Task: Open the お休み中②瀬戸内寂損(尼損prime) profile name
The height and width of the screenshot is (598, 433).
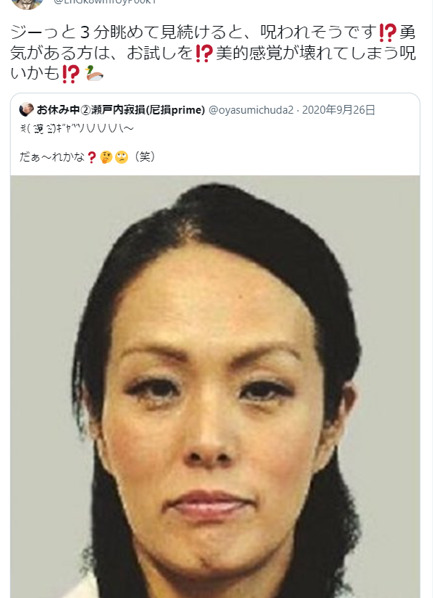Action: [121, 110]
